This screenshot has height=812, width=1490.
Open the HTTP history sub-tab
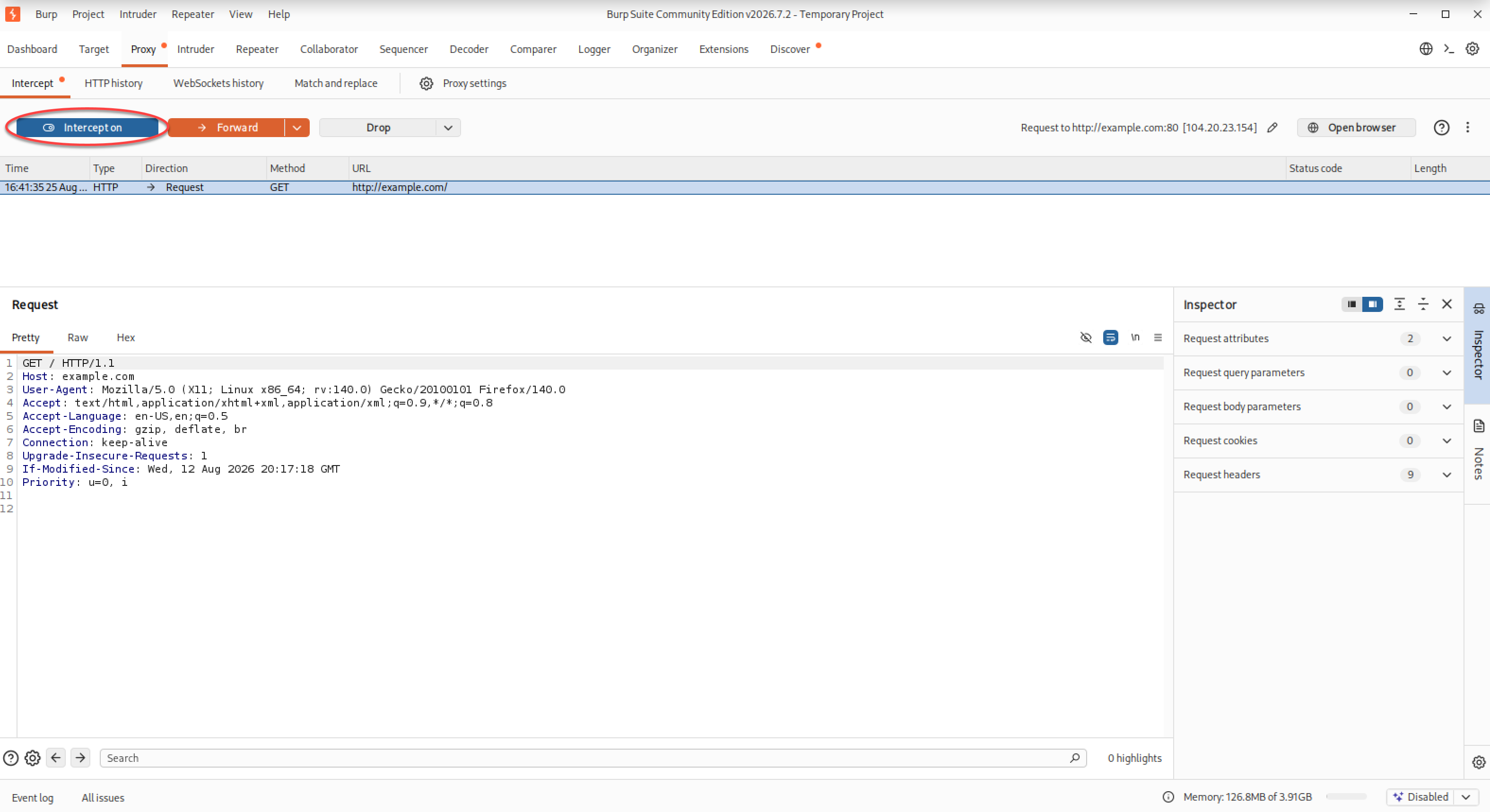click(x=113, y=84)
